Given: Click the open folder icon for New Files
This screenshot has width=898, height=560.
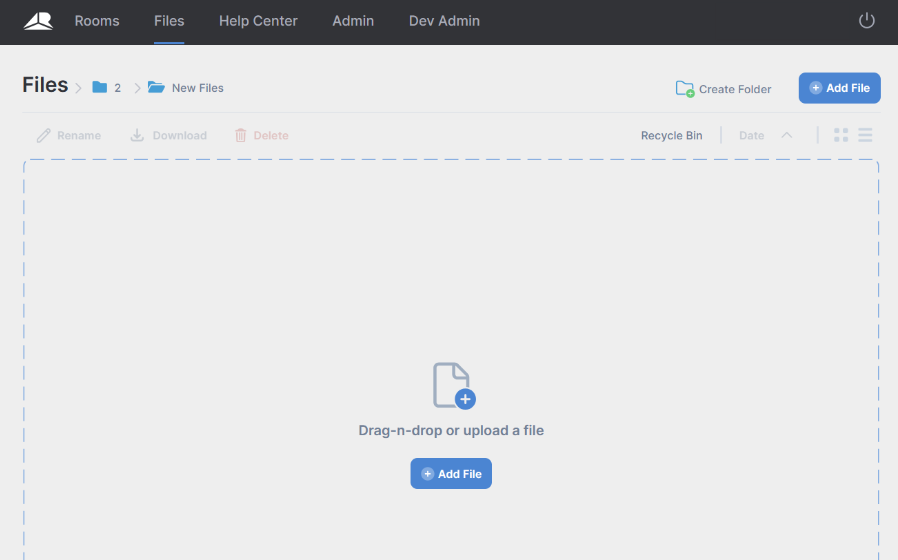Looking at the screenshot, I should click(156, 87).
